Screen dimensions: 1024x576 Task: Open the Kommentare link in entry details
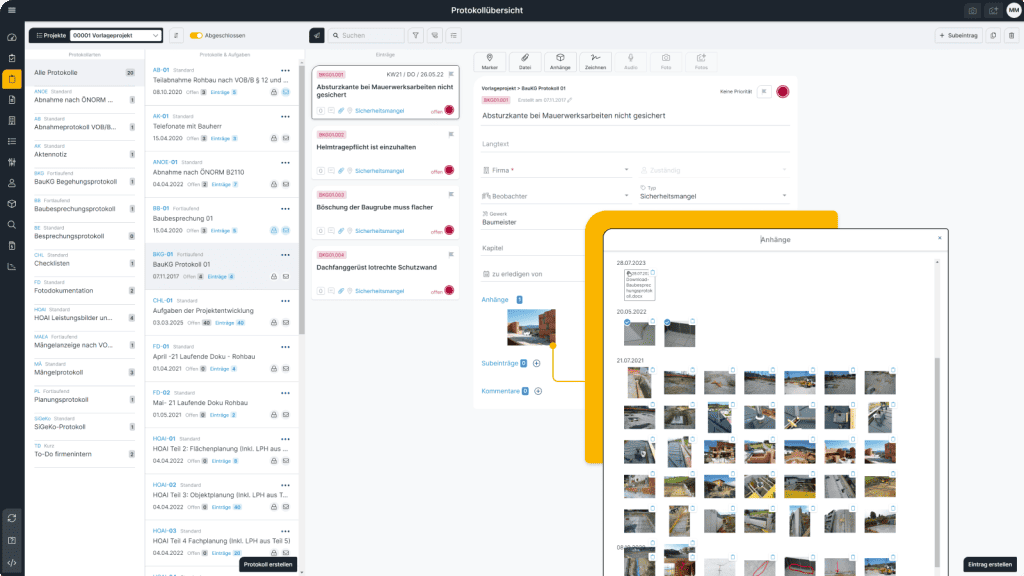tap(501, 390)
